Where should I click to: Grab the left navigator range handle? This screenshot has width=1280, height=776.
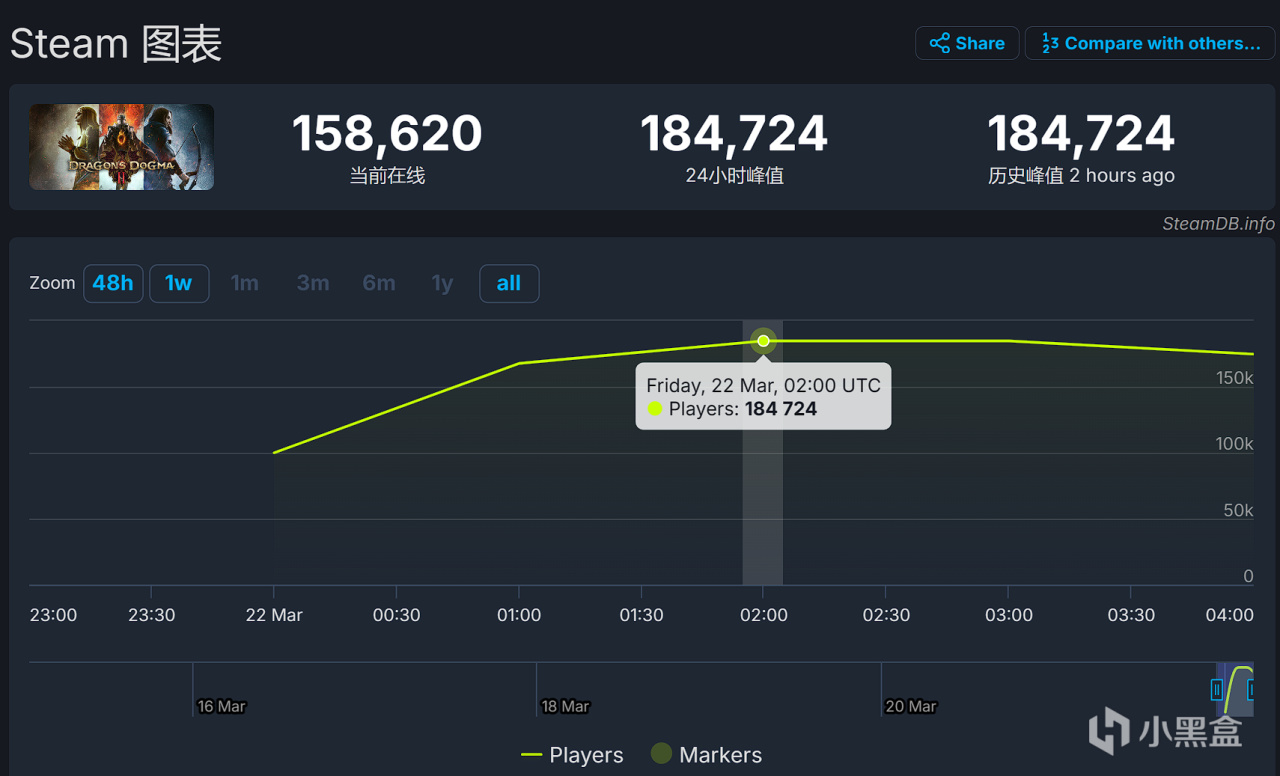1217,689
